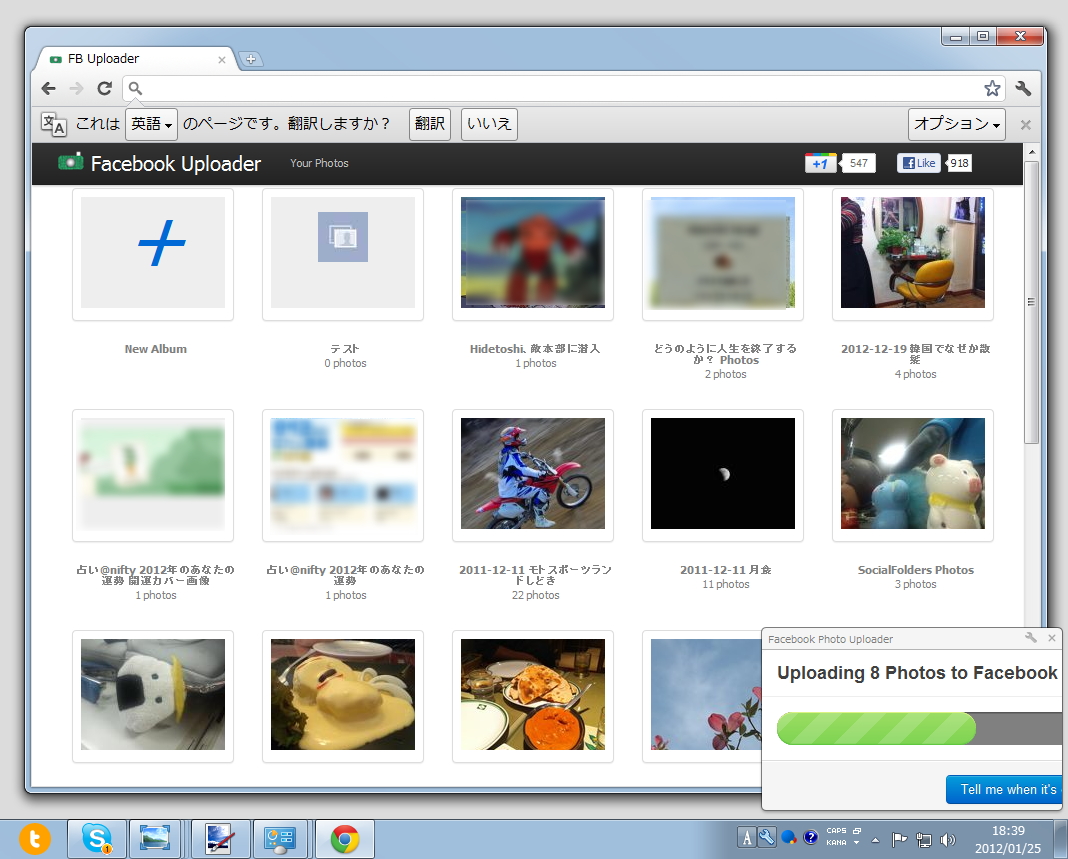Image resolution: width=1068 pixels, height=859 pixels.
Task: Open the テスト album with 0 photos
Action: point(343,253)
